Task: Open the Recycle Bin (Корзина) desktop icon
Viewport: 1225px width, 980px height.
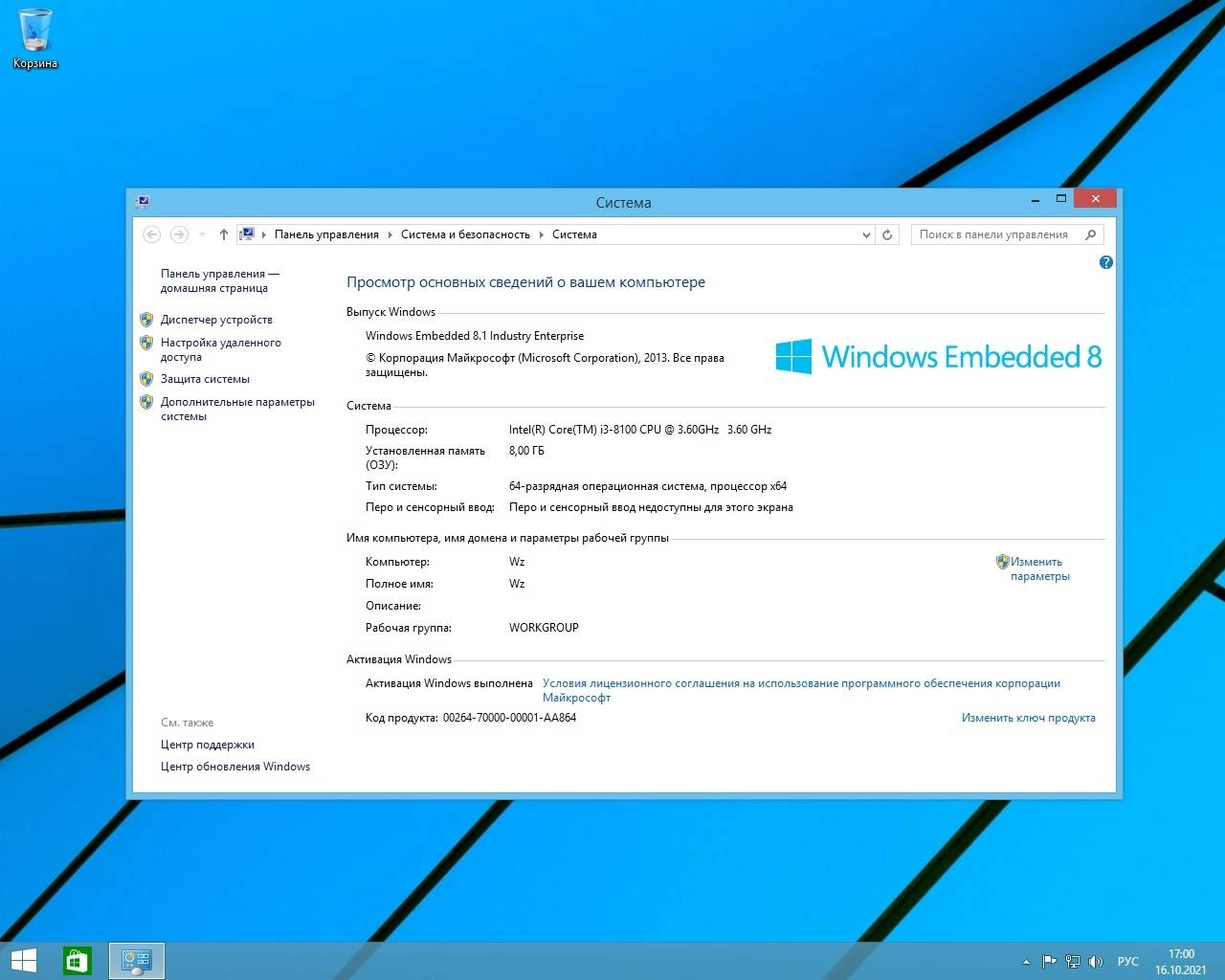Action: (34, 38)
